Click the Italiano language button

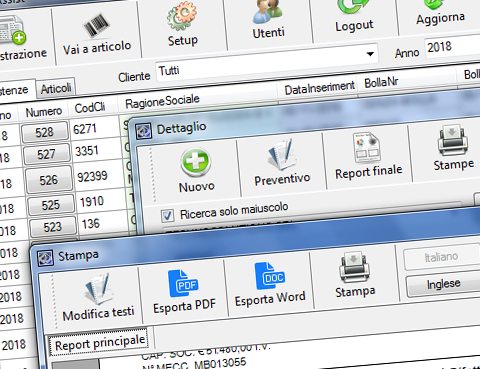tap(441, 257)
